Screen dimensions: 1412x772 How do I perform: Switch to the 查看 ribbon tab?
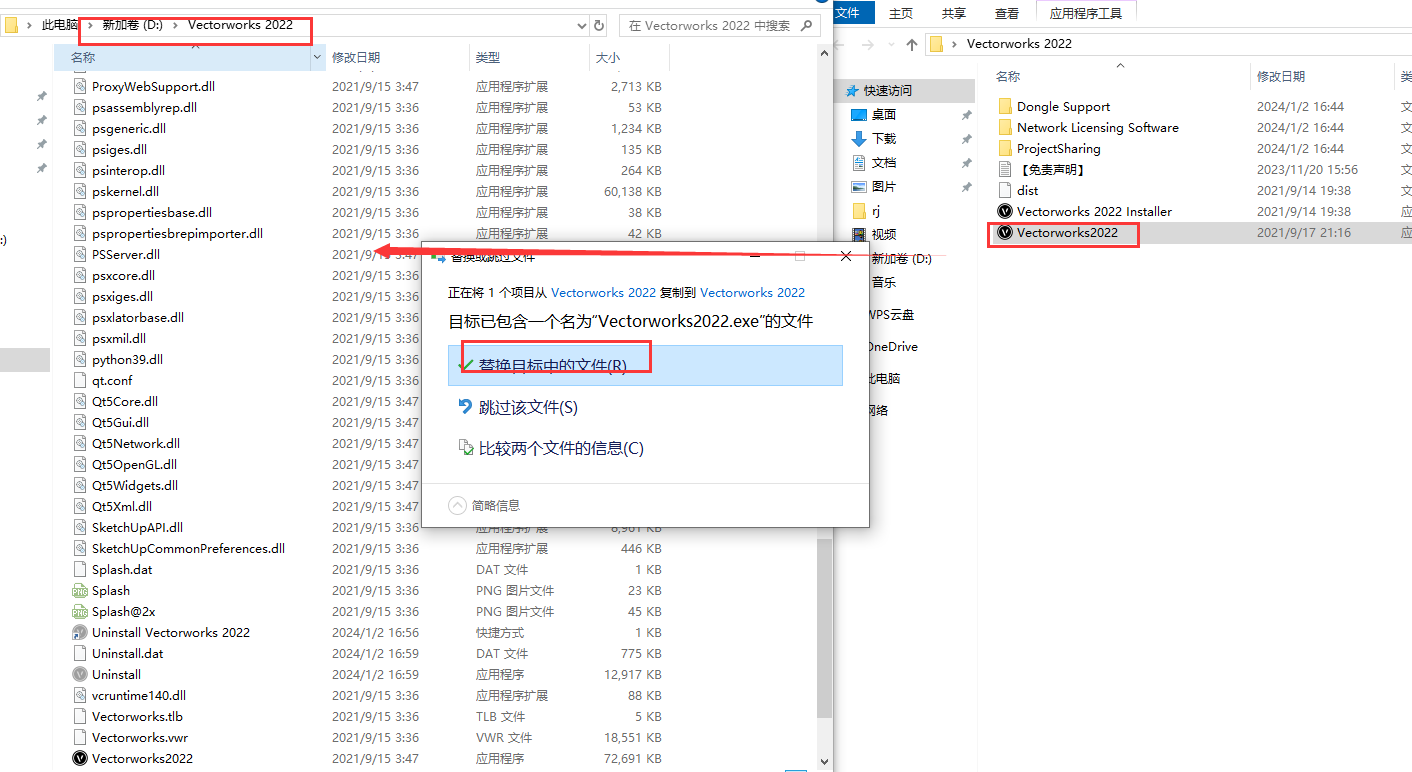[1006, 13]
